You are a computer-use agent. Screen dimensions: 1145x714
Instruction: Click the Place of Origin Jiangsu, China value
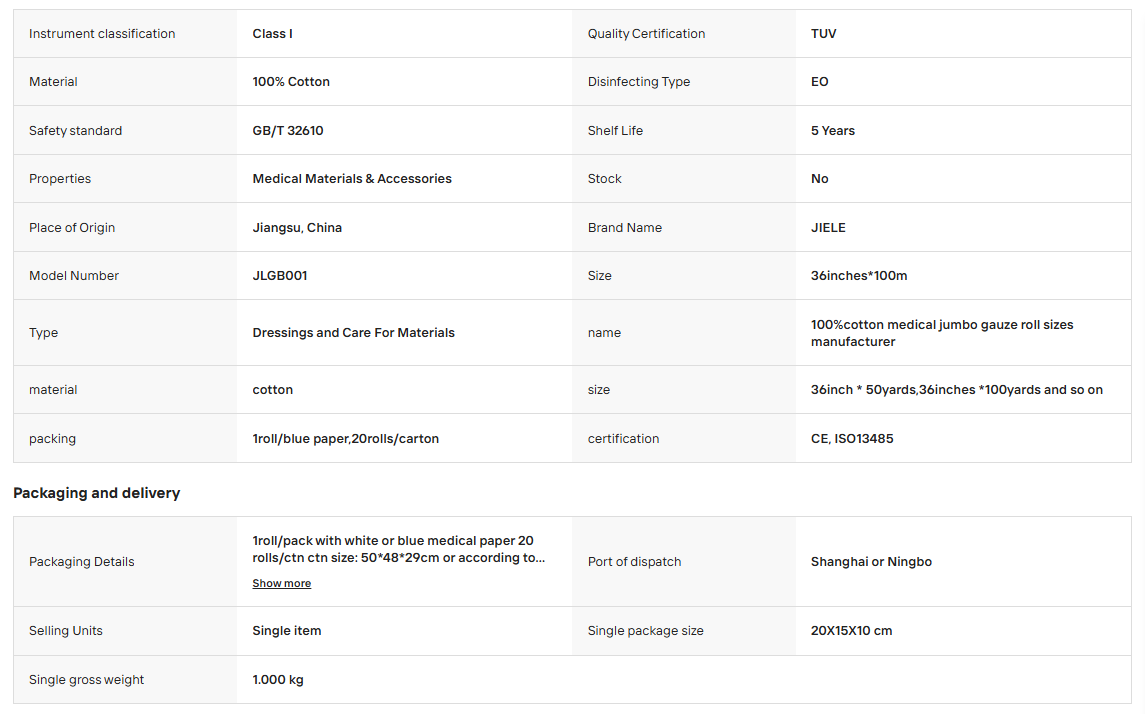tap(296, 227)
